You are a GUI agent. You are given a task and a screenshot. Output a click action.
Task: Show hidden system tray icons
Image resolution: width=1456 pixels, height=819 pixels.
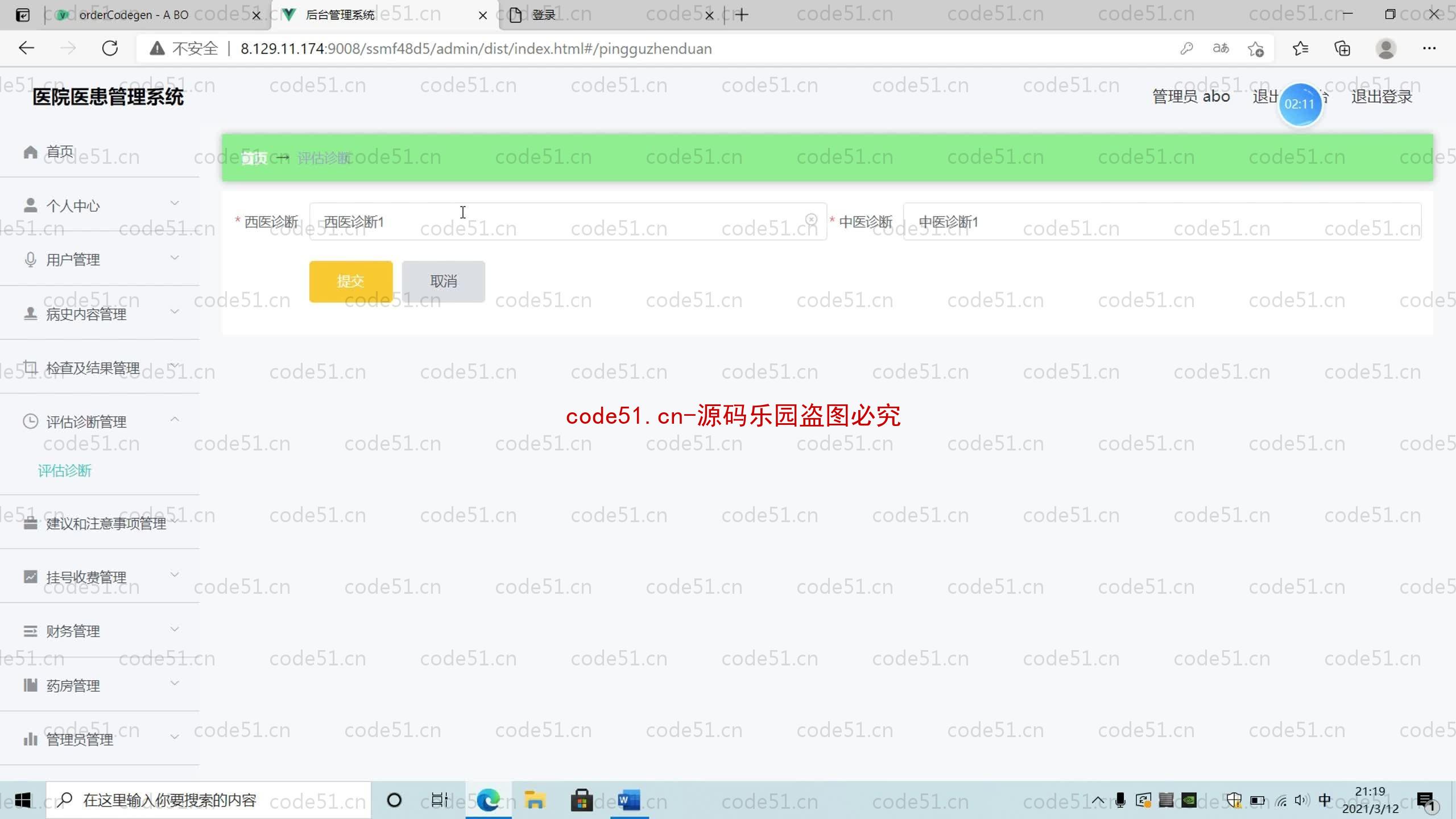pos(1098,800)
